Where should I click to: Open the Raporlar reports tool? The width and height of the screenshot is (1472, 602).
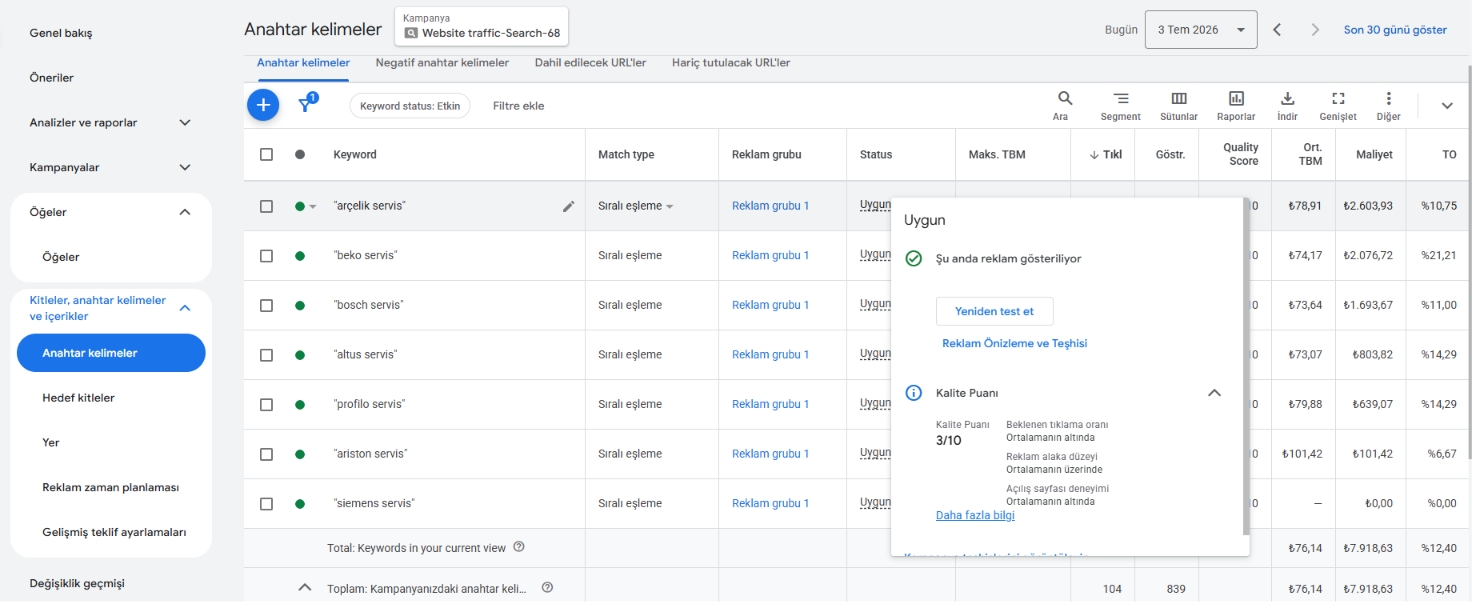coord(1236,105)
